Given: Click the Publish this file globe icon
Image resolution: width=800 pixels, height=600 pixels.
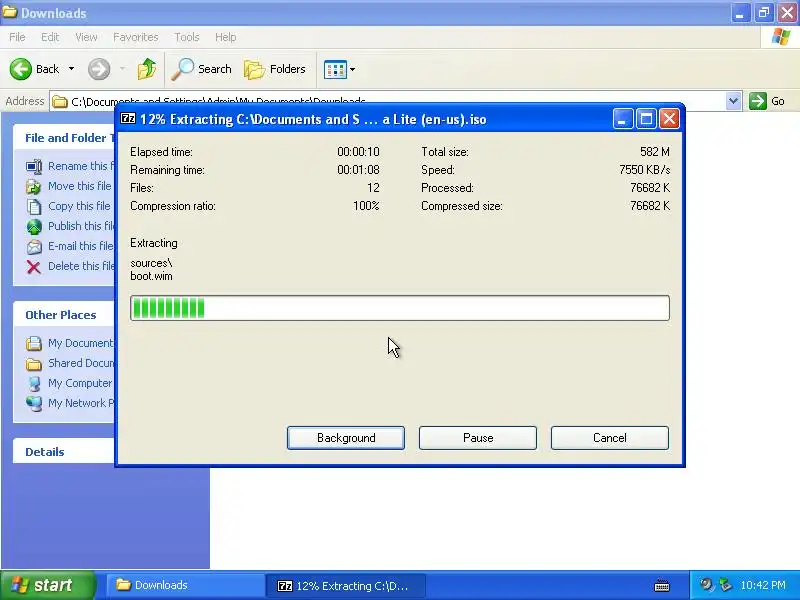Looking at the screenshot, I should (34, 227).
